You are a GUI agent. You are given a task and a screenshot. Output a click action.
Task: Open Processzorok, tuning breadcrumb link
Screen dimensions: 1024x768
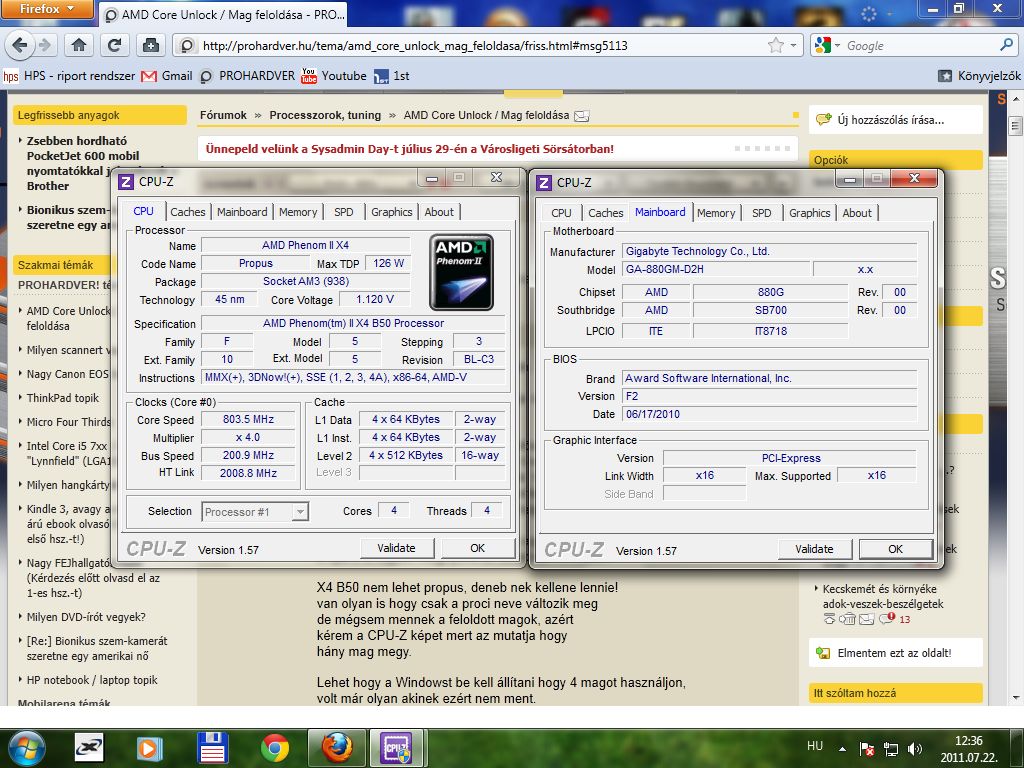[x=325, y=115]
